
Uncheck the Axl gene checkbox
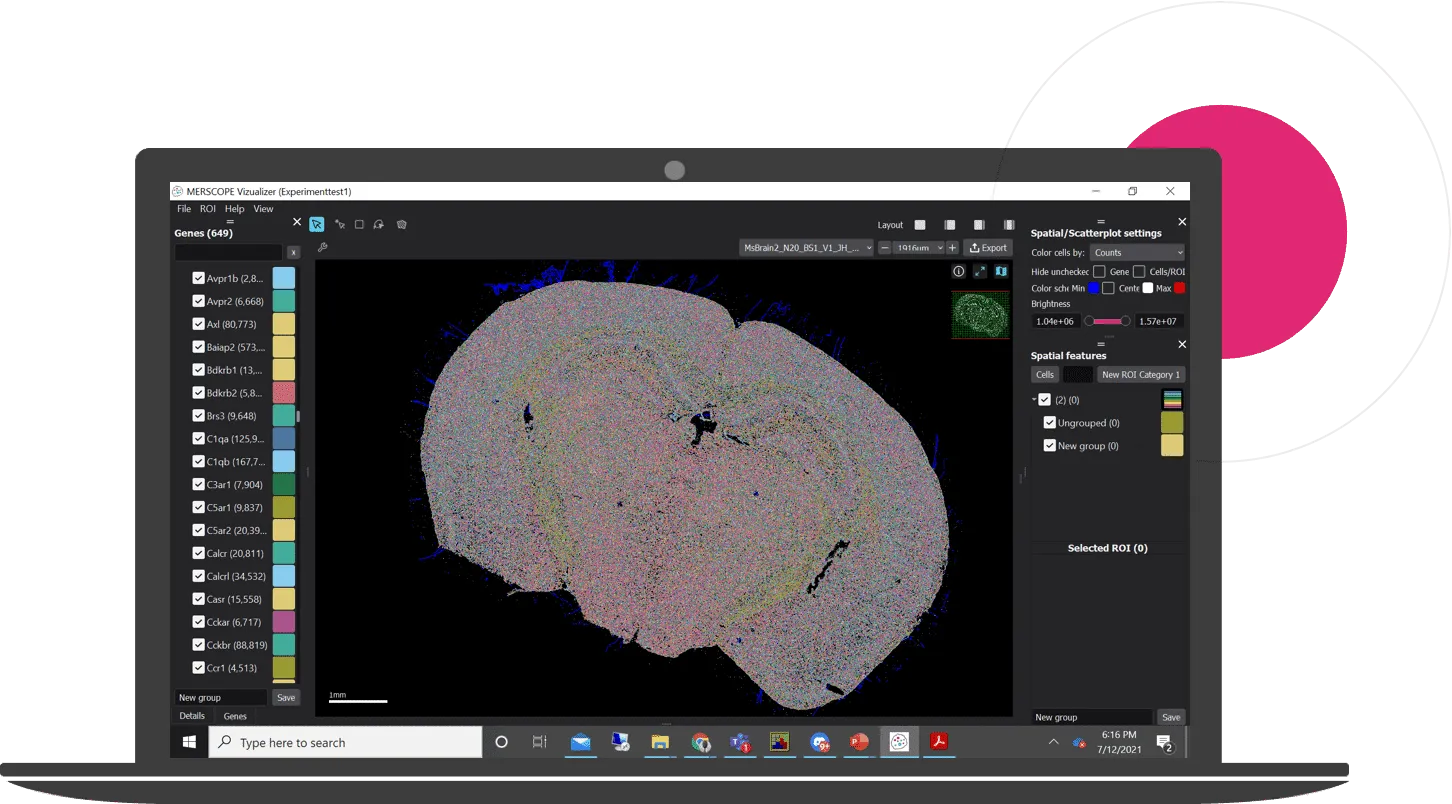(198, 324)
